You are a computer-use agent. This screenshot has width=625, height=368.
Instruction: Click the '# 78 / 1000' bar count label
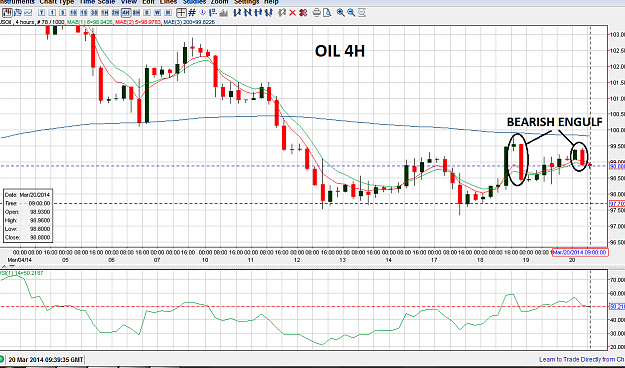pos(51,22)
